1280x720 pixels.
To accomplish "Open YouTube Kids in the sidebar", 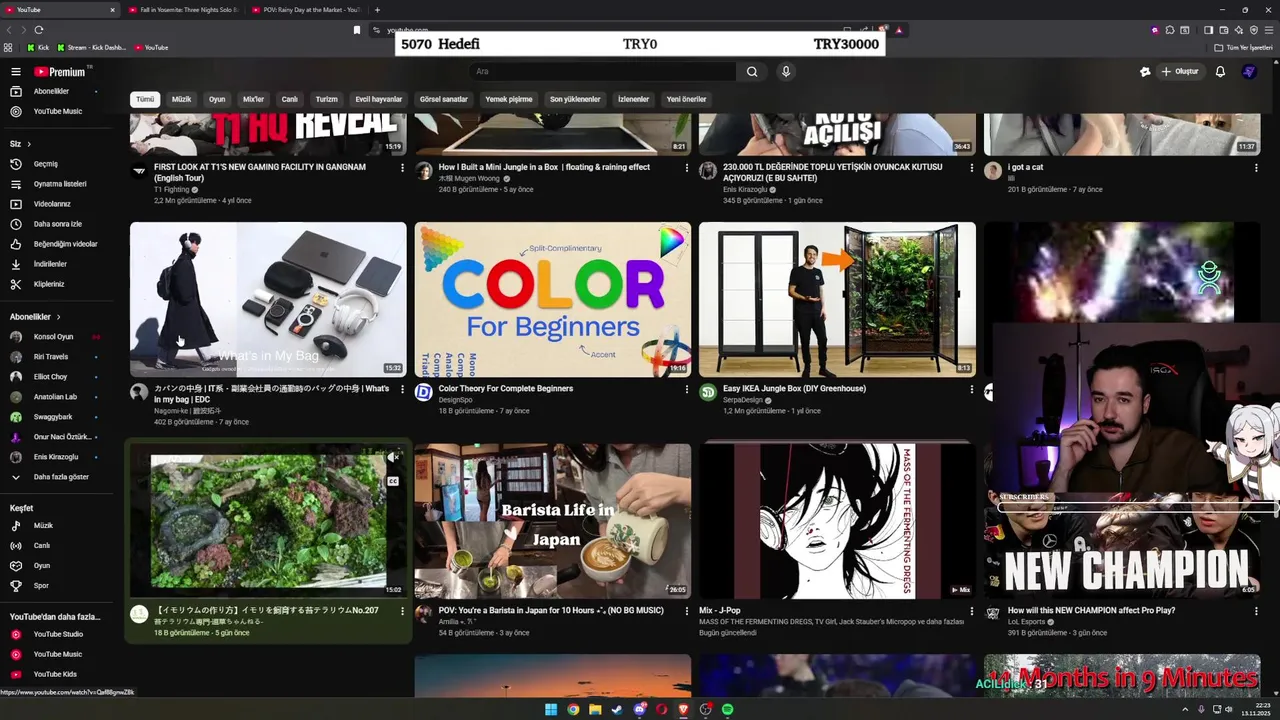I will click(55, 674).
